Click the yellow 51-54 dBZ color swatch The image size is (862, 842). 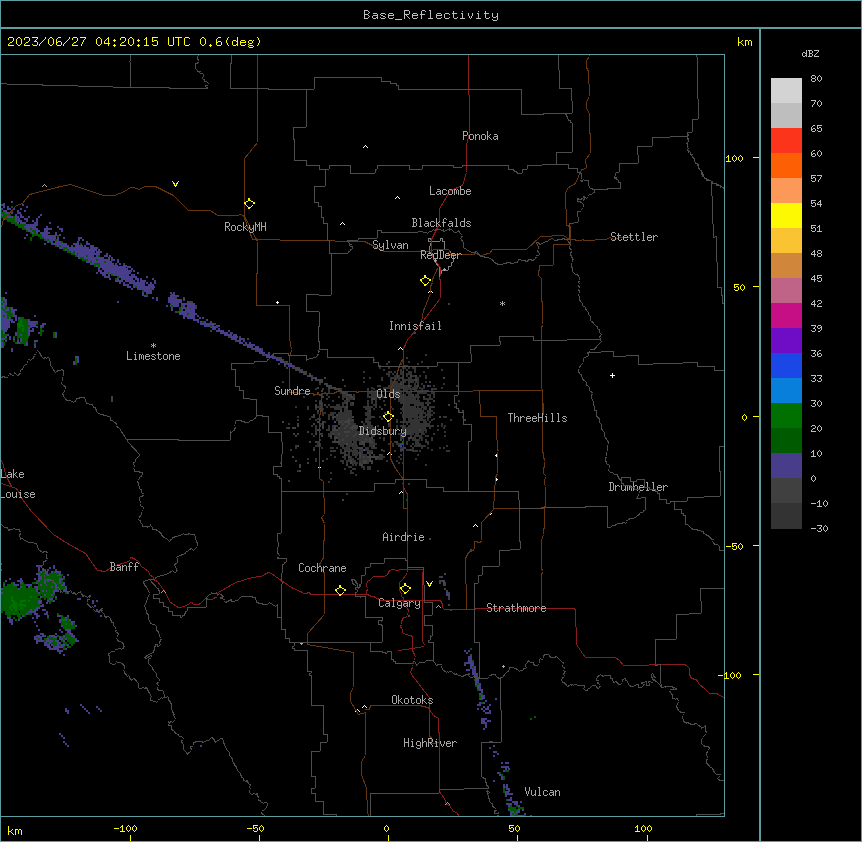point(786,215)
